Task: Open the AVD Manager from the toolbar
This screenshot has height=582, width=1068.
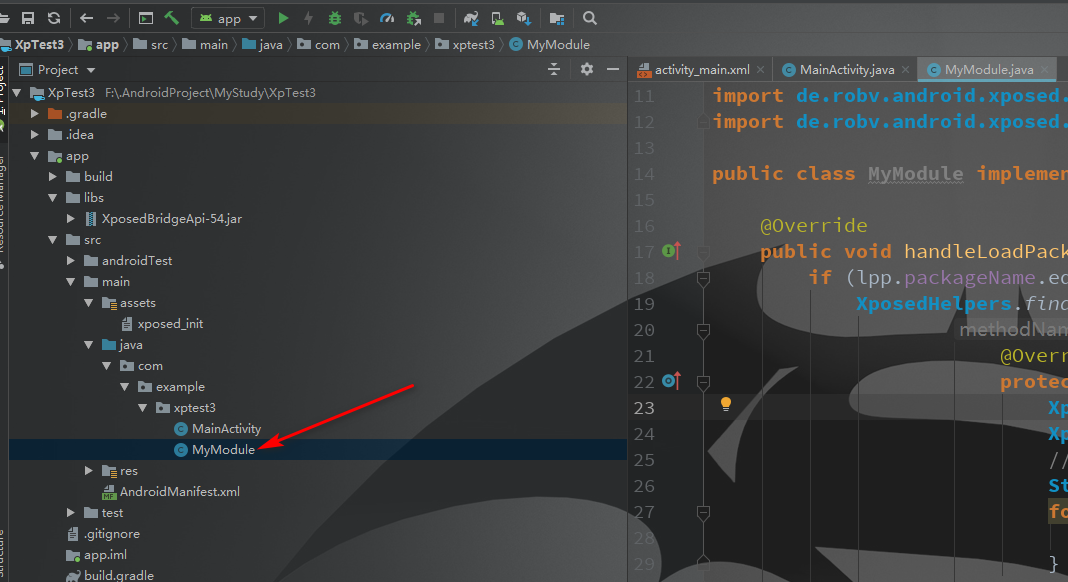Action: [x=496, y=17]
